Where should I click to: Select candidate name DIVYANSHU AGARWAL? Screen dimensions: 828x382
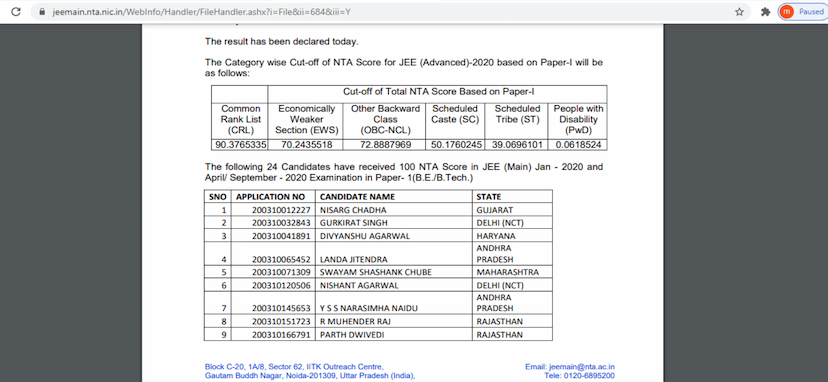[x=365, y=236]
